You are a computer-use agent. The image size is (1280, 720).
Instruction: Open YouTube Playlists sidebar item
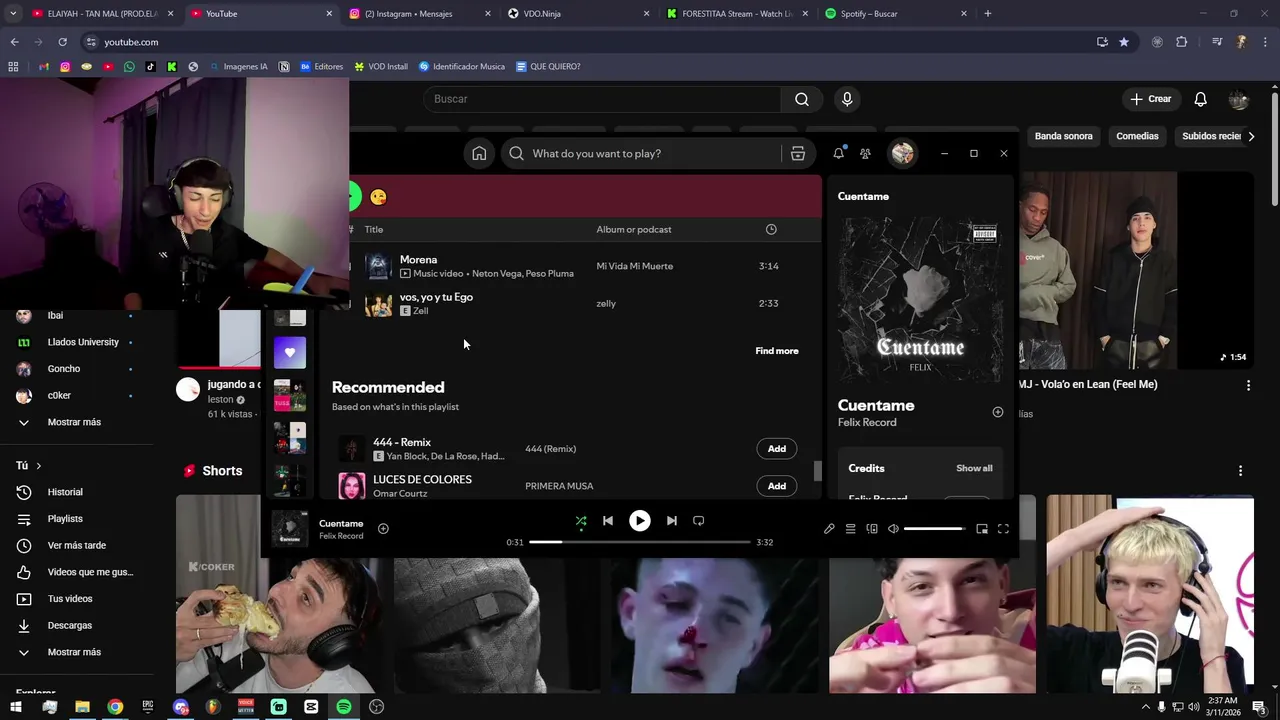pyautogui.click(x=65, y=519)
